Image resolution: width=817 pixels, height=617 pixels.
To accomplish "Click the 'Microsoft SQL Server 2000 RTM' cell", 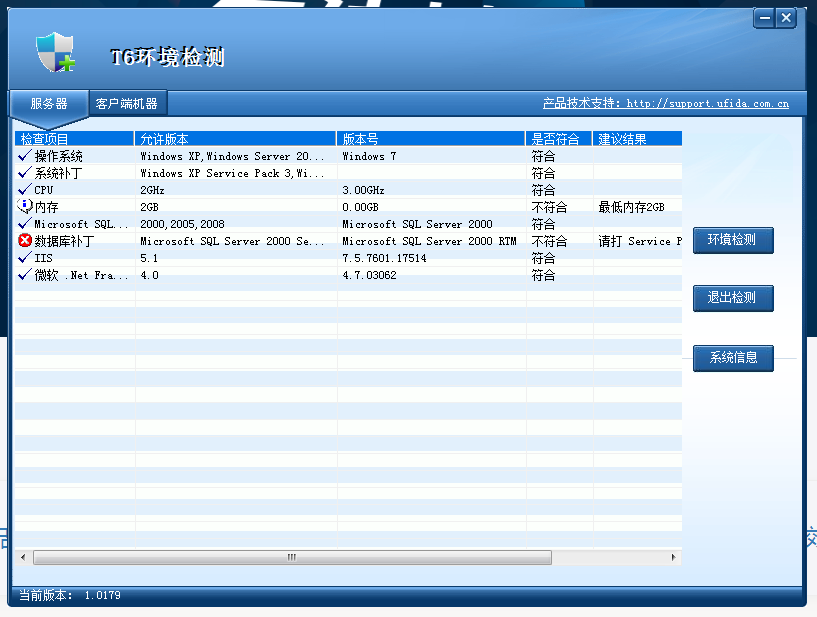I will (x=429, y=241).
